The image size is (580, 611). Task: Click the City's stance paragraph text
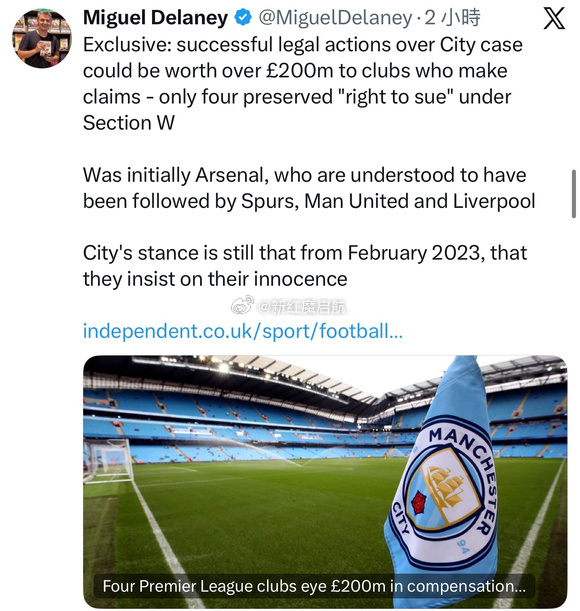pyautogui.click(x=305, y=266)
